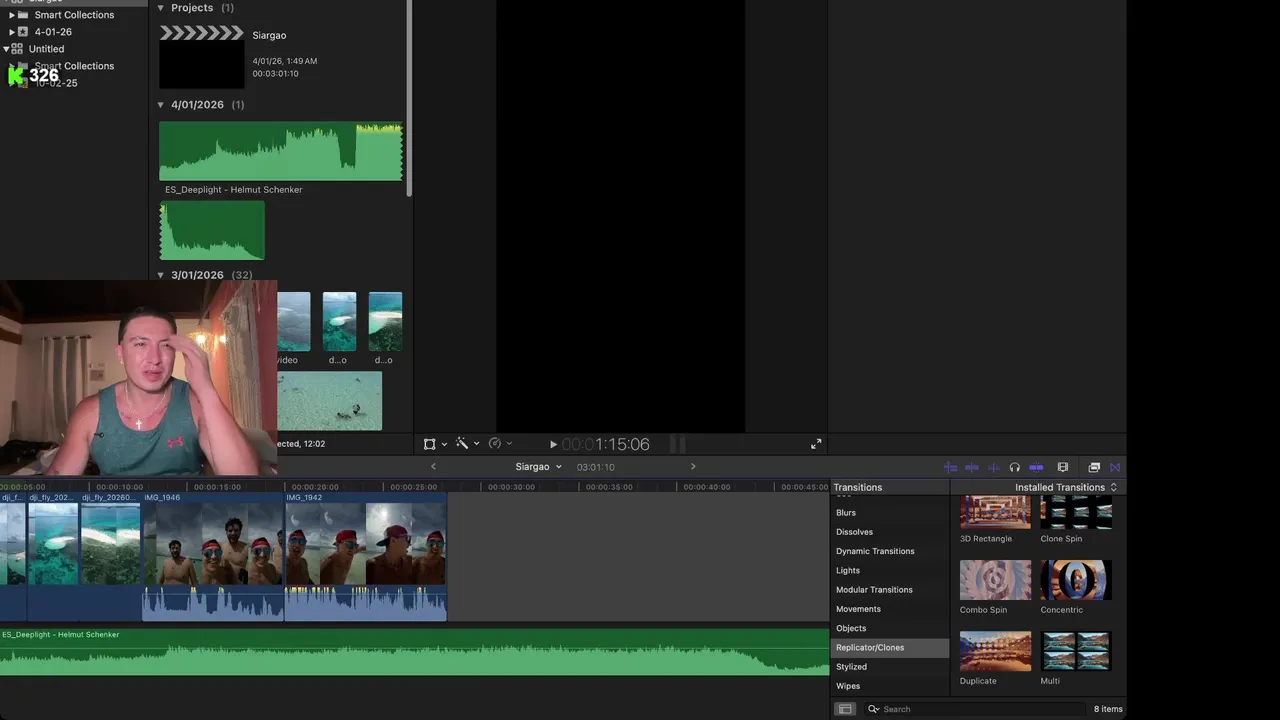Toggle transitions browser sidebar icon
Screen dimensions: 1280x720
(845, 709)
